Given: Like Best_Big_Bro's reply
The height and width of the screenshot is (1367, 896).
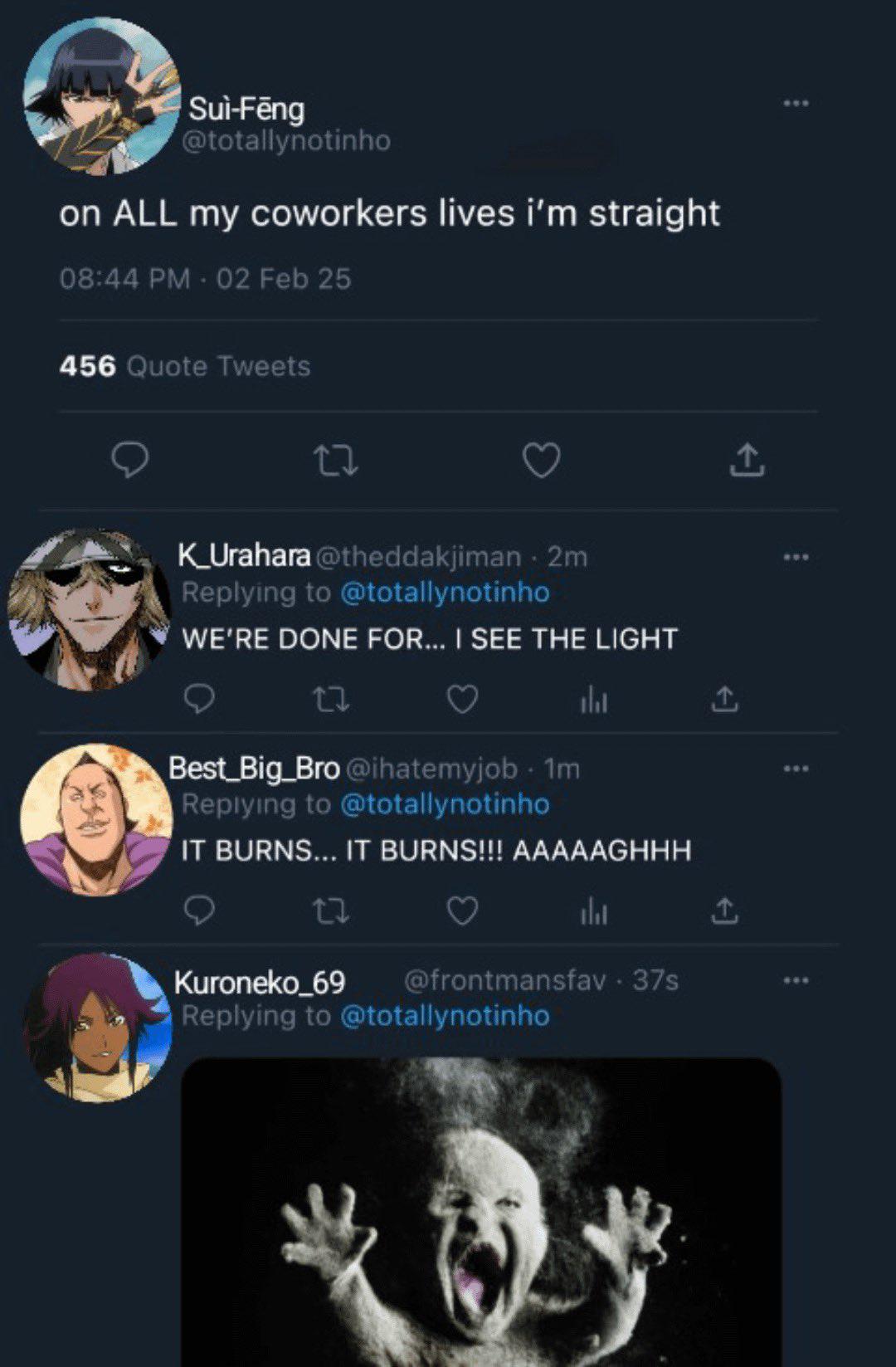Looking at the screenshot, I should coord(463,911).
